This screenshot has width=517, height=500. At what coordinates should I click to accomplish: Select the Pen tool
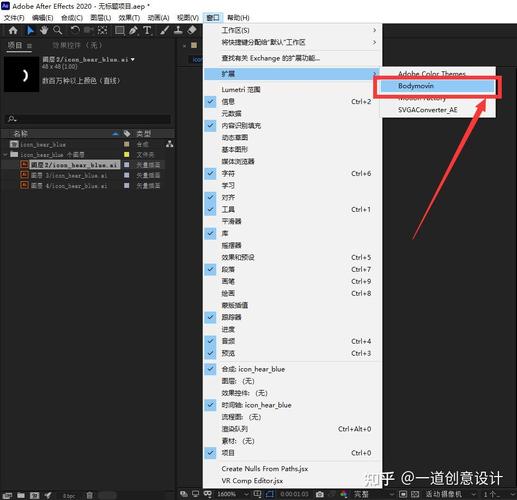(133, 31)
